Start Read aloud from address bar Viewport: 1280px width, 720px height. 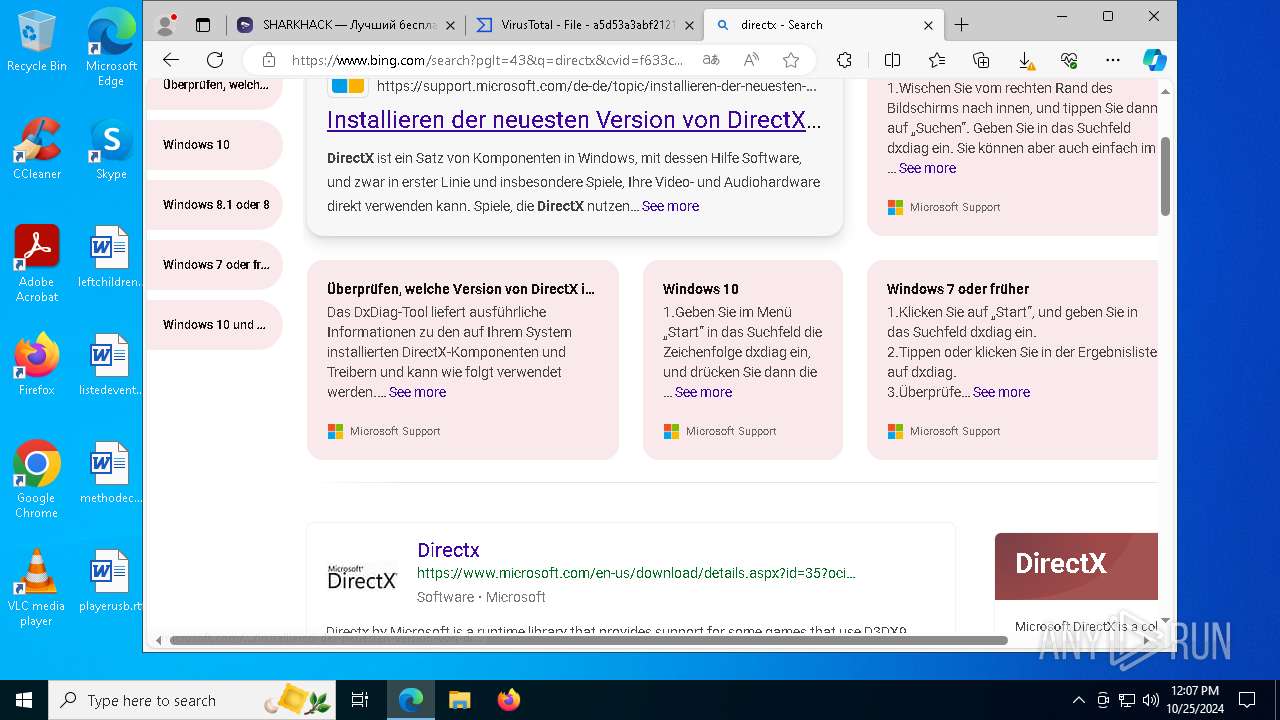click(x=751, y=60)
